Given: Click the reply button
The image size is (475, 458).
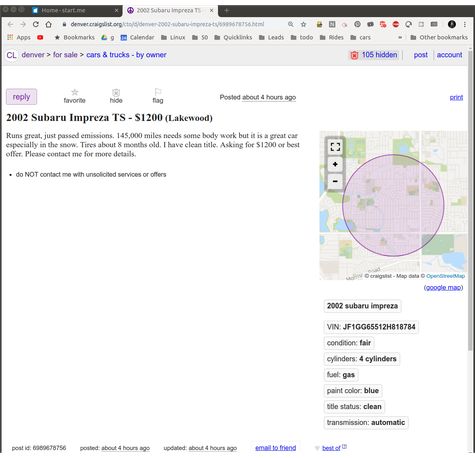Looking at the screenshot, I should click(21, 97).
